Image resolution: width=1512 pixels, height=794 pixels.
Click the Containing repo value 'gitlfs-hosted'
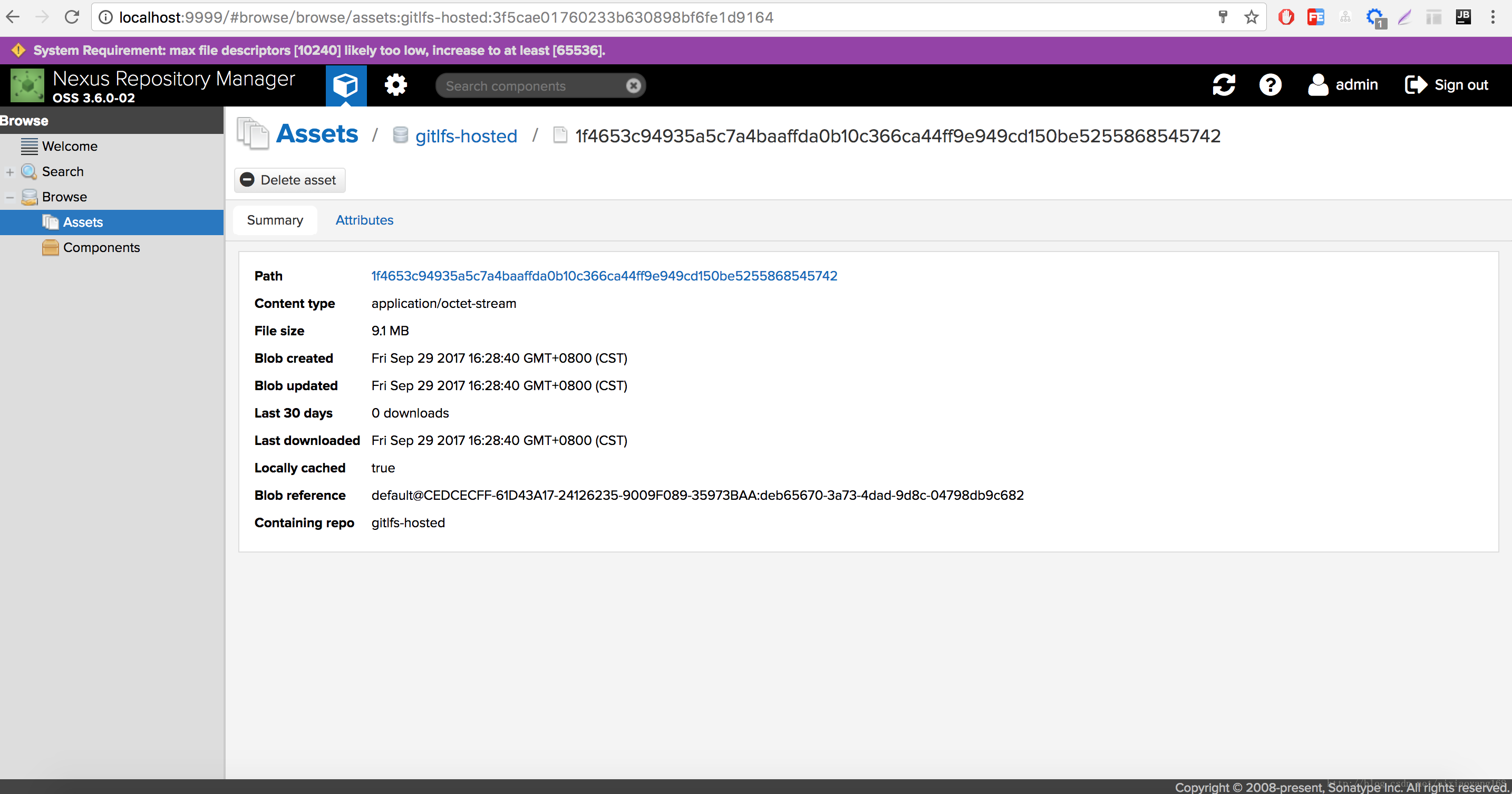tap(408, 523)
